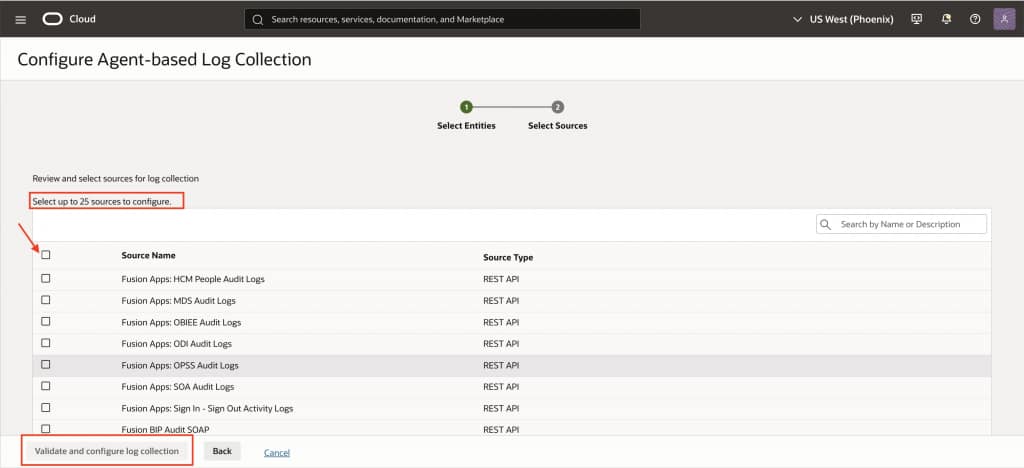The height and width of the screenshot is (468, 1024).
Task: Check Fusion Apps: SOA Audit Logs
Action: (46, 386)
